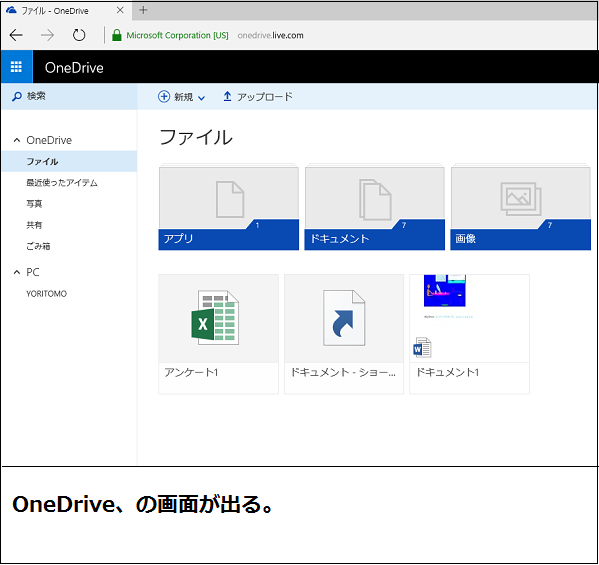Go back with the browser back arrow
This screenshot has height=565, width=599.
click(x=16, y=35)
